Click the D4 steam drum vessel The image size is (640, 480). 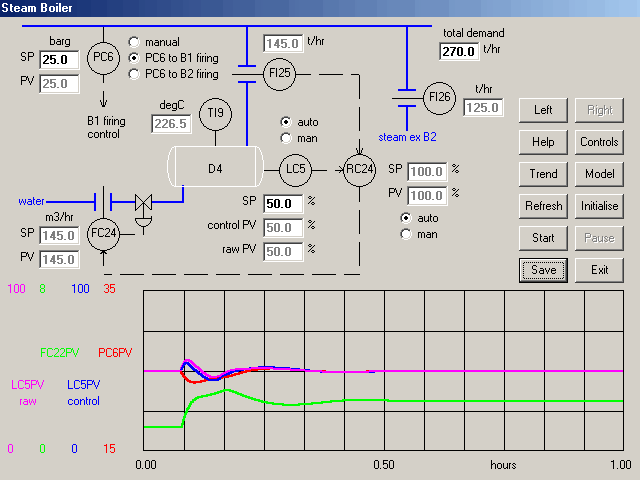(x=215, y=166)
